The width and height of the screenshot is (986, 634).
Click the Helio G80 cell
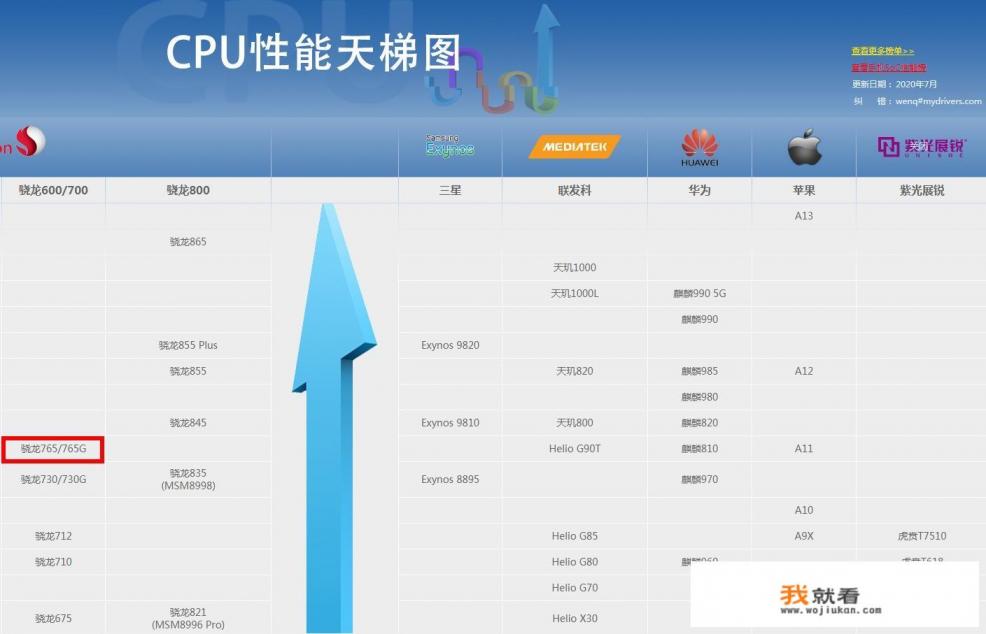[x=574, y=562]
